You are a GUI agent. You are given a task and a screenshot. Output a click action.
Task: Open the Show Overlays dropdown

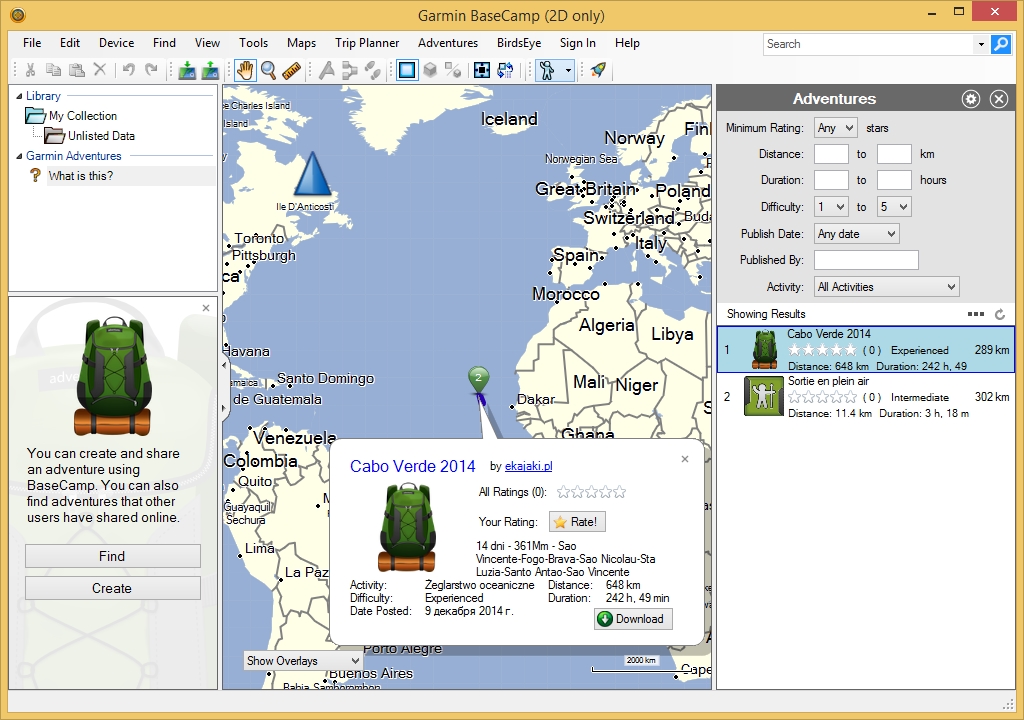click(303, 661)
